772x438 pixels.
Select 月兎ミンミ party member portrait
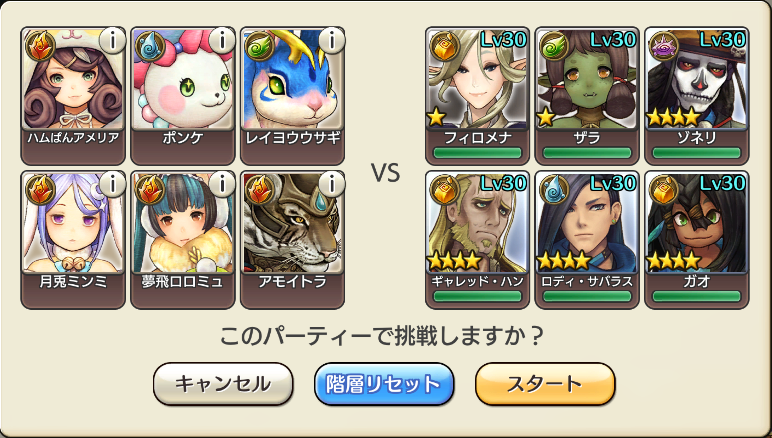pyautogui.click(x=73, y=222)
